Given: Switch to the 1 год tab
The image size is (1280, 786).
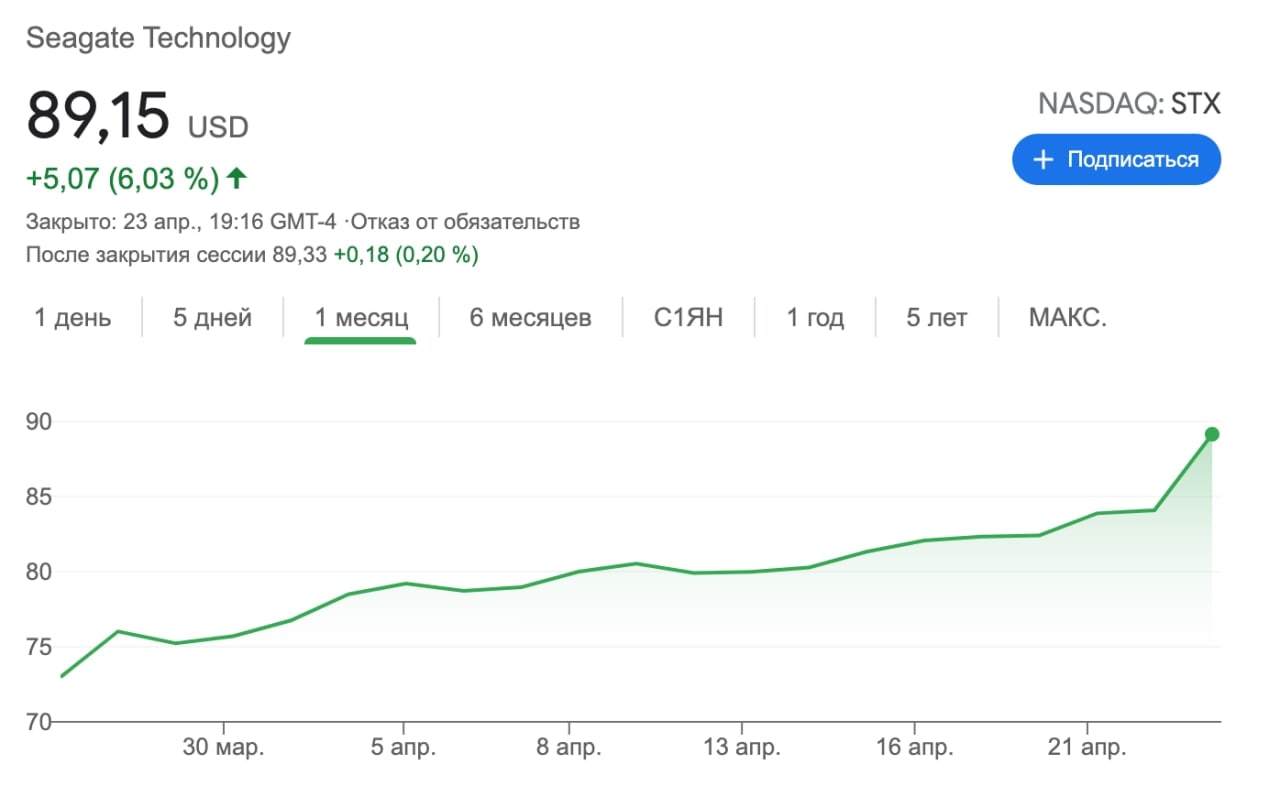Looking at the screenshot, I should pos(815,318).
